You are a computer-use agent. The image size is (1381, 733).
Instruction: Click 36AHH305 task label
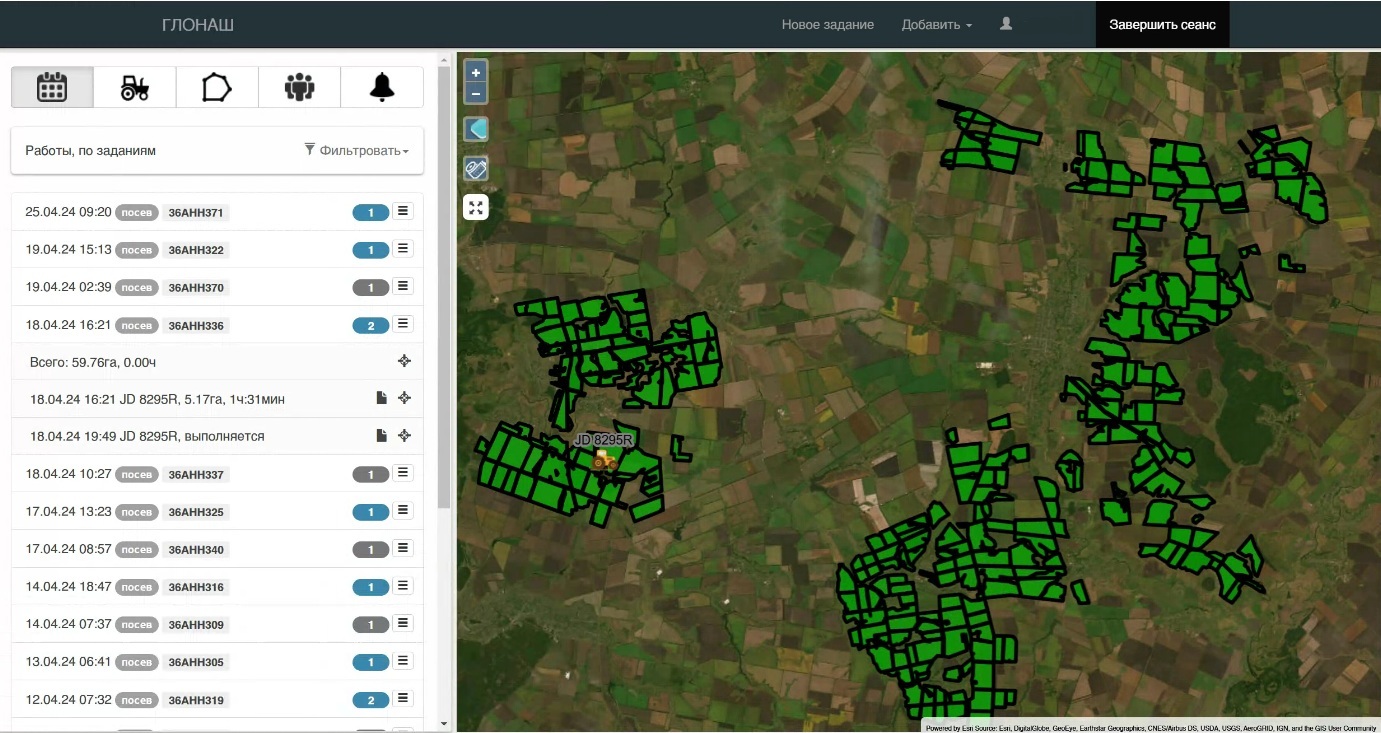(196, 662)
